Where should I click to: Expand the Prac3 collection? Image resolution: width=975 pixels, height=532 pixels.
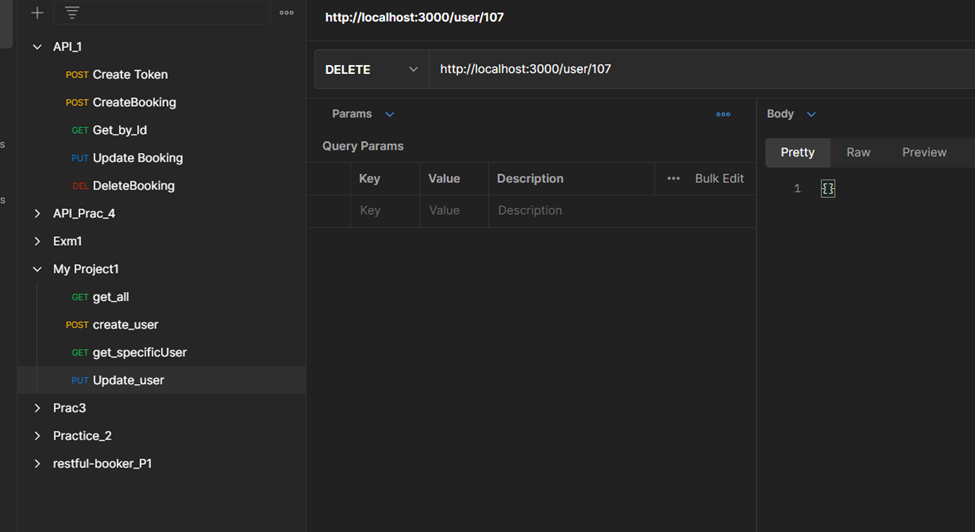pos(37,408)
